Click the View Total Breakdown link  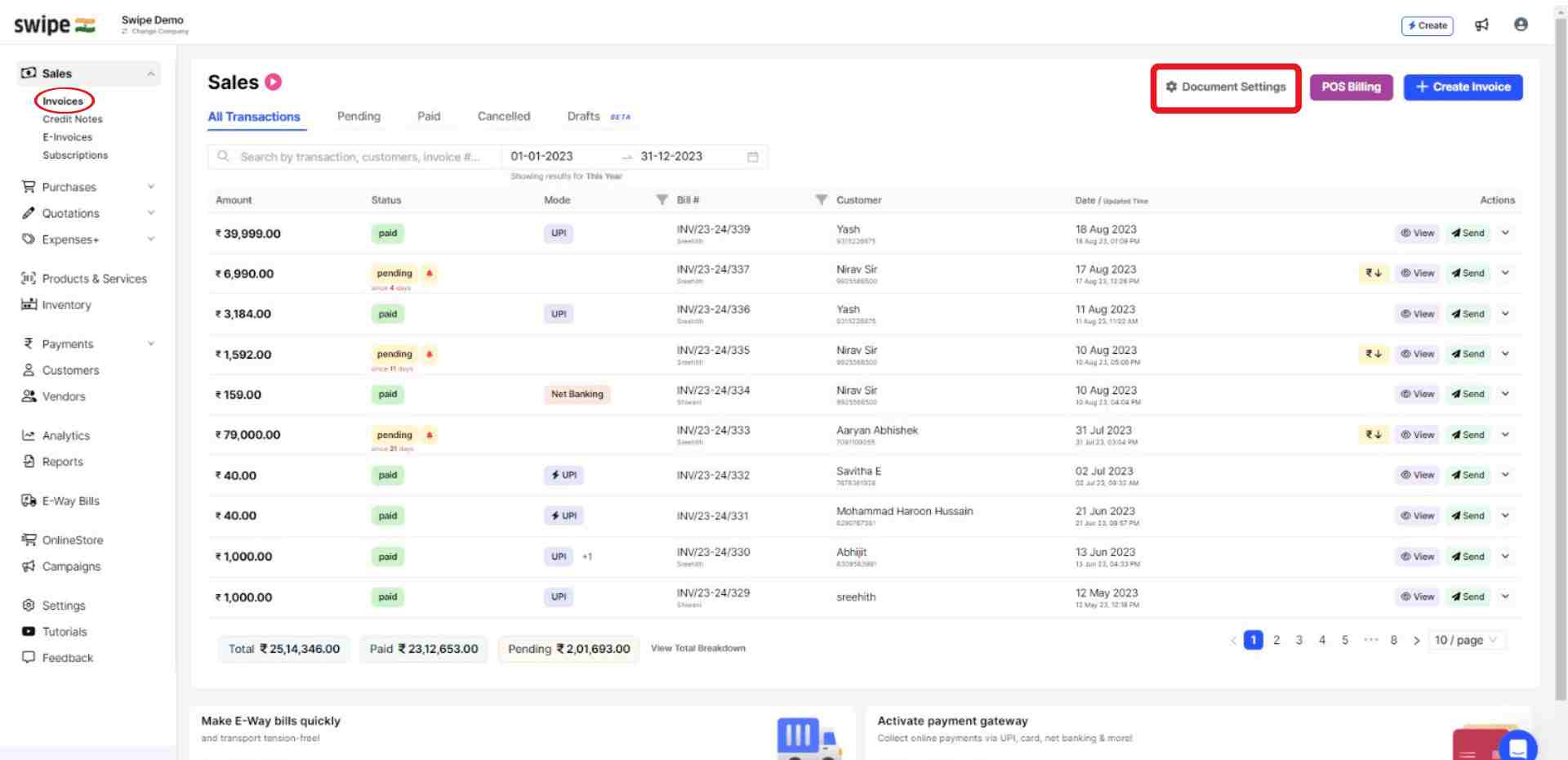[698, 648]
